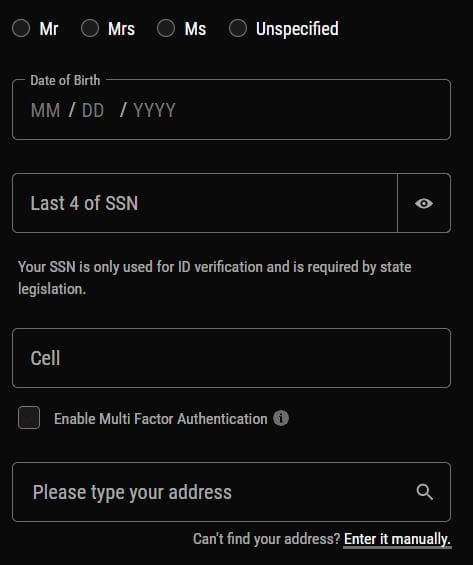
Task: Pick the Unspecified title radio button
Action: click(238, 28)
